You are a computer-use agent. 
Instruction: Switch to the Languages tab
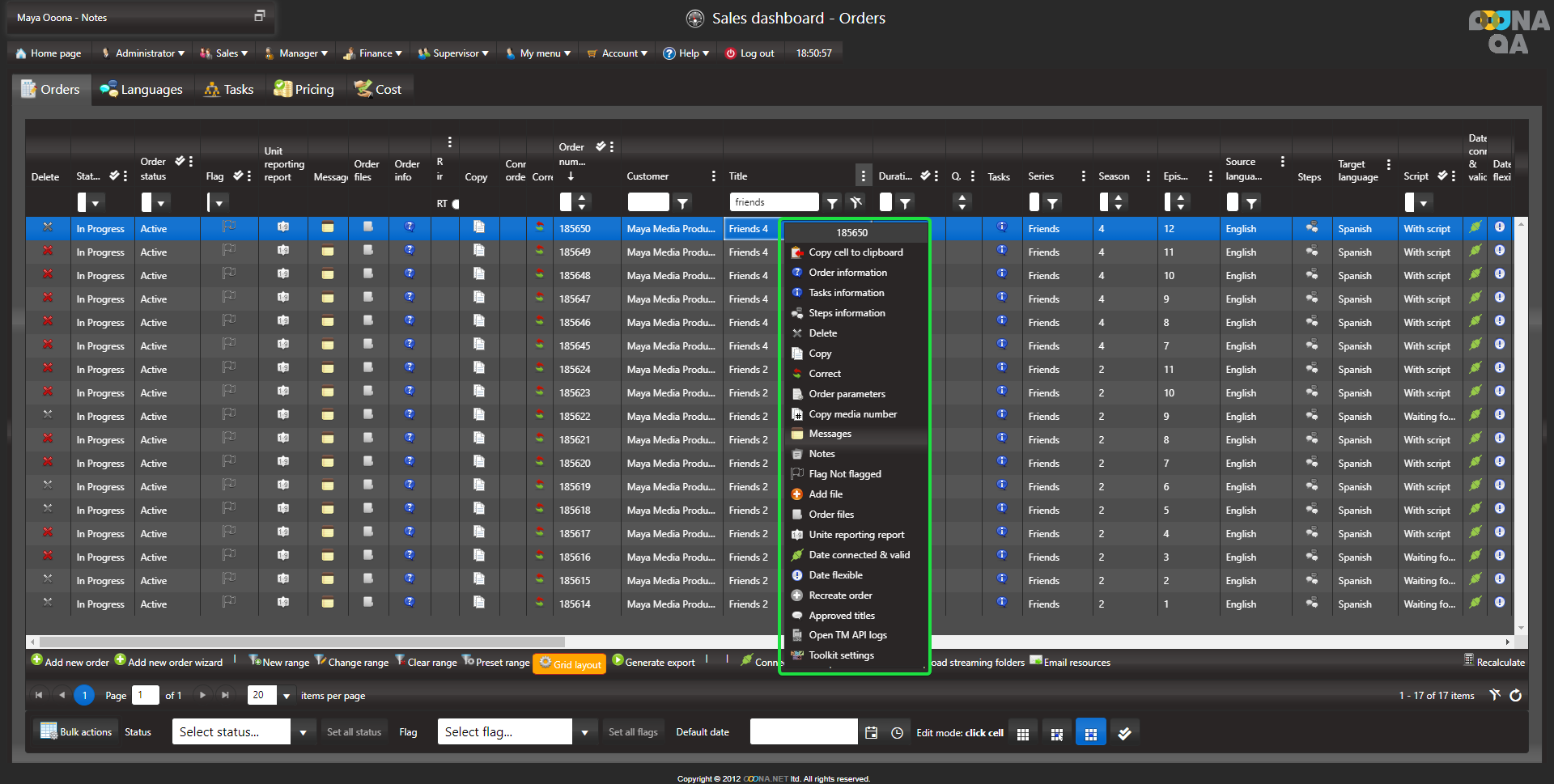142,89
